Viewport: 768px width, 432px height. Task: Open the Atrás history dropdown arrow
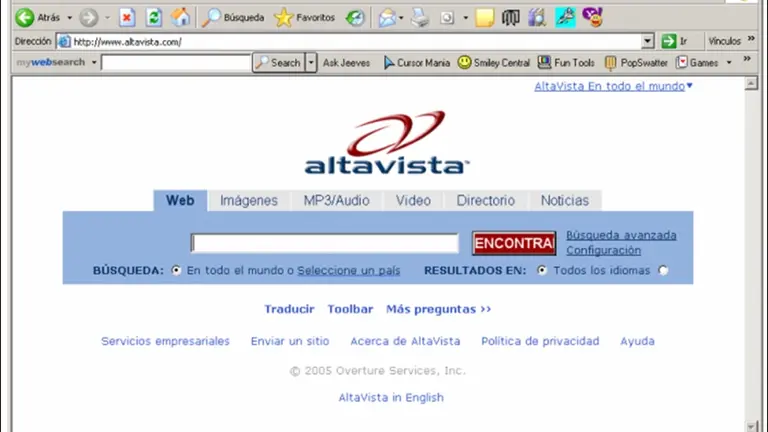pos(70,18)
